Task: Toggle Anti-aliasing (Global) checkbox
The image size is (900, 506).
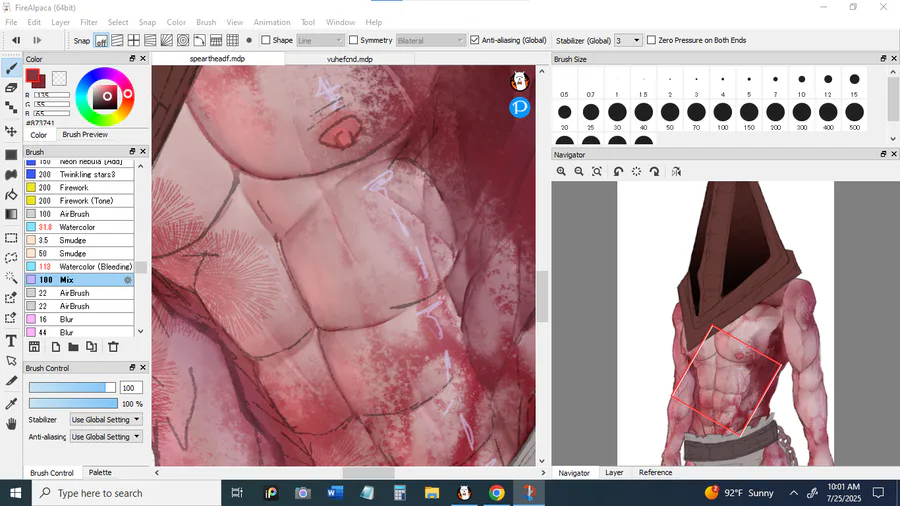Action: (x=475, y=40)
